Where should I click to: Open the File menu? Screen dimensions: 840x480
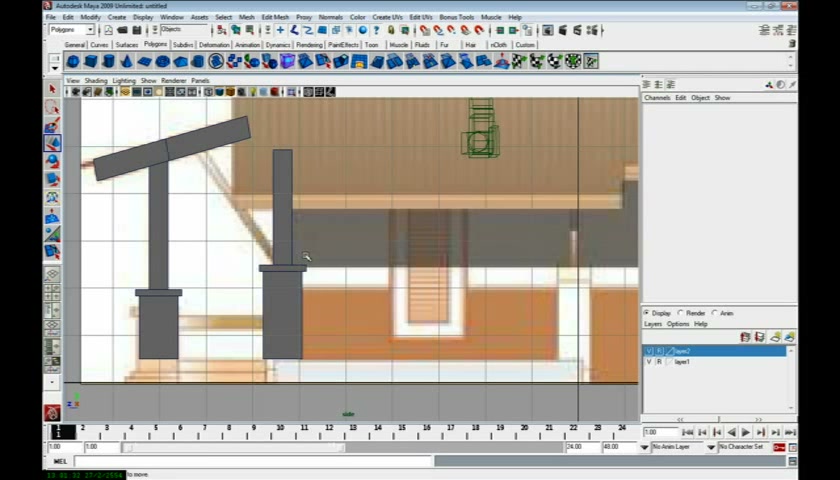tap(51, 17)
